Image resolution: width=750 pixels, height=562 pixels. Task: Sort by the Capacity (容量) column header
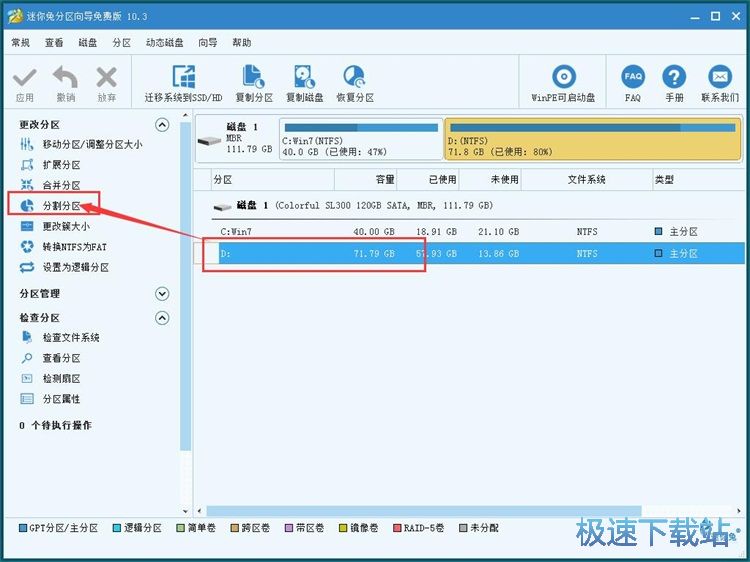pos(366,179)
